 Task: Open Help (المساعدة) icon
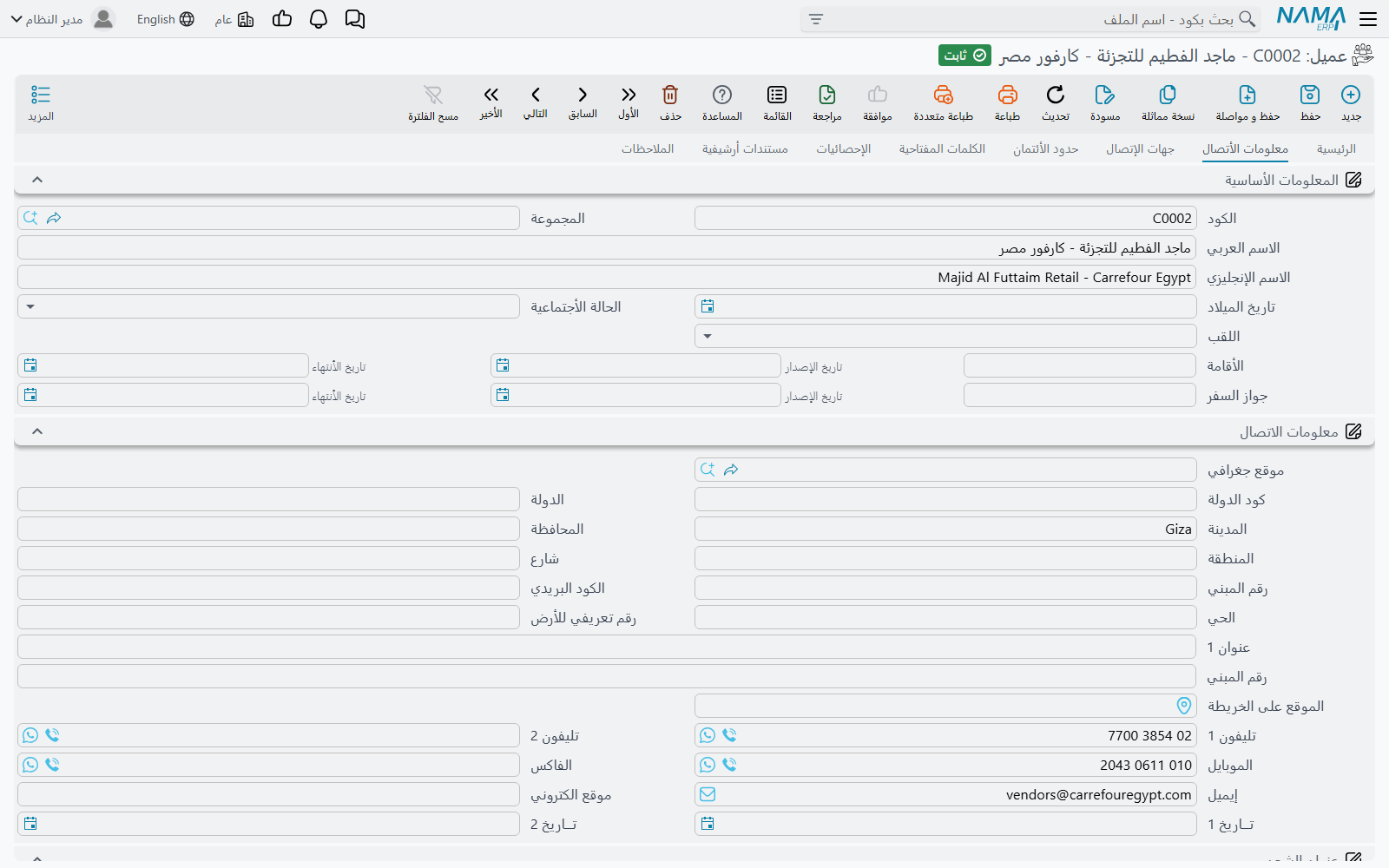coord(722,95)
